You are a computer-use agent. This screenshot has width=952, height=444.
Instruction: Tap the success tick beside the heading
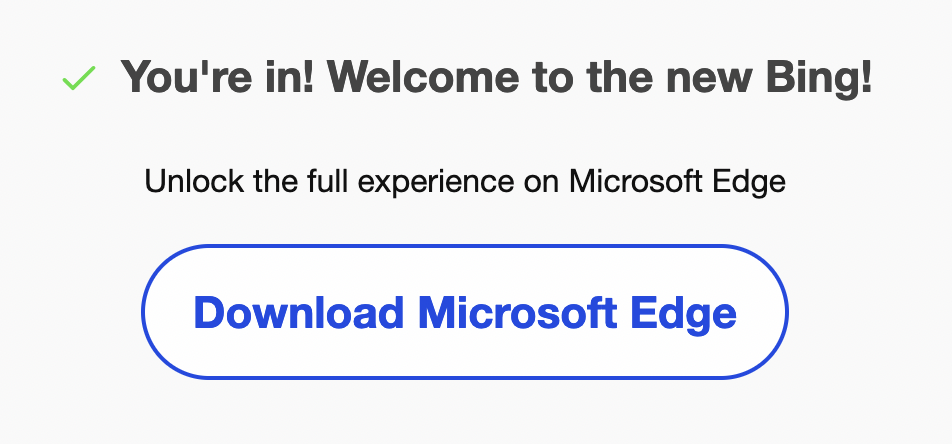(x=79, y=78)
